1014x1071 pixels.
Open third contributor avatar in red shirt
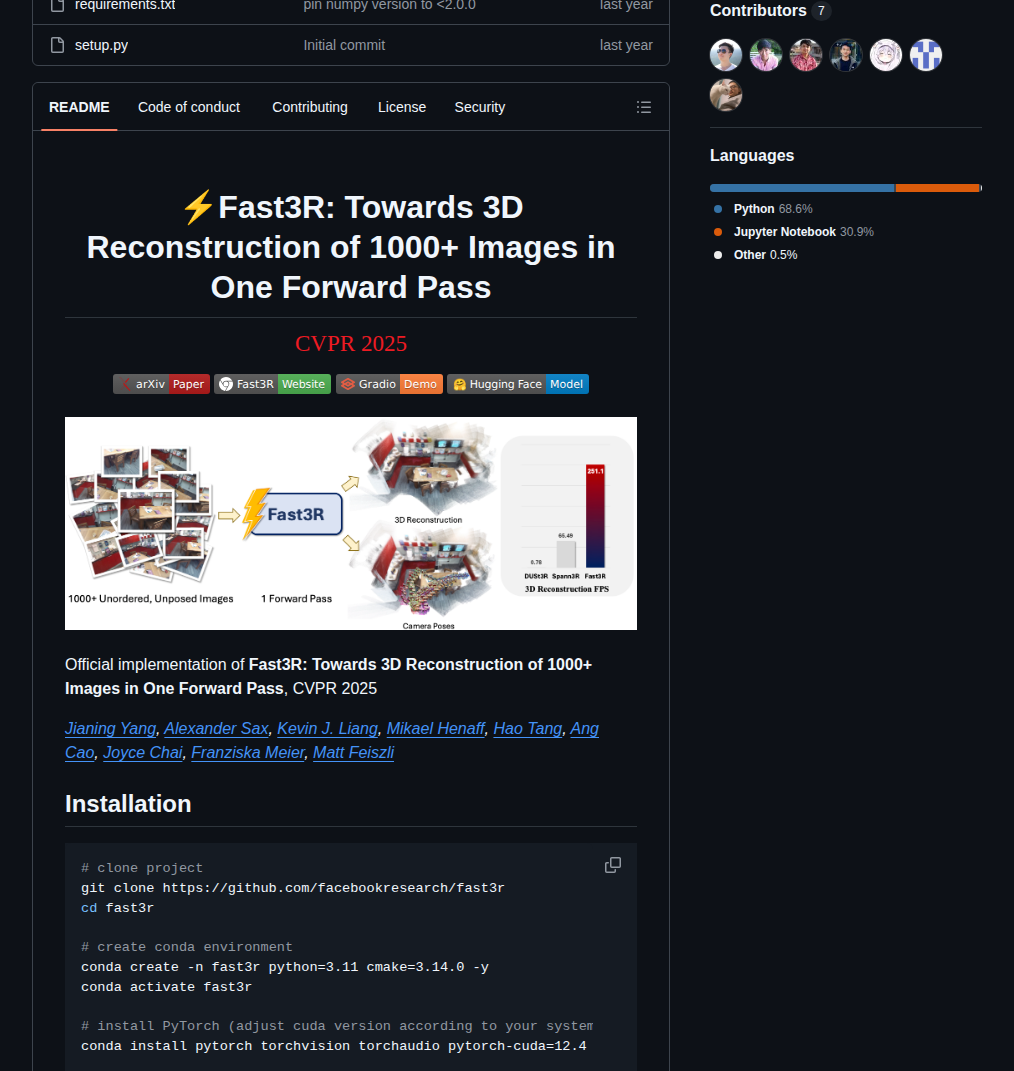click(x=806, y=55)
